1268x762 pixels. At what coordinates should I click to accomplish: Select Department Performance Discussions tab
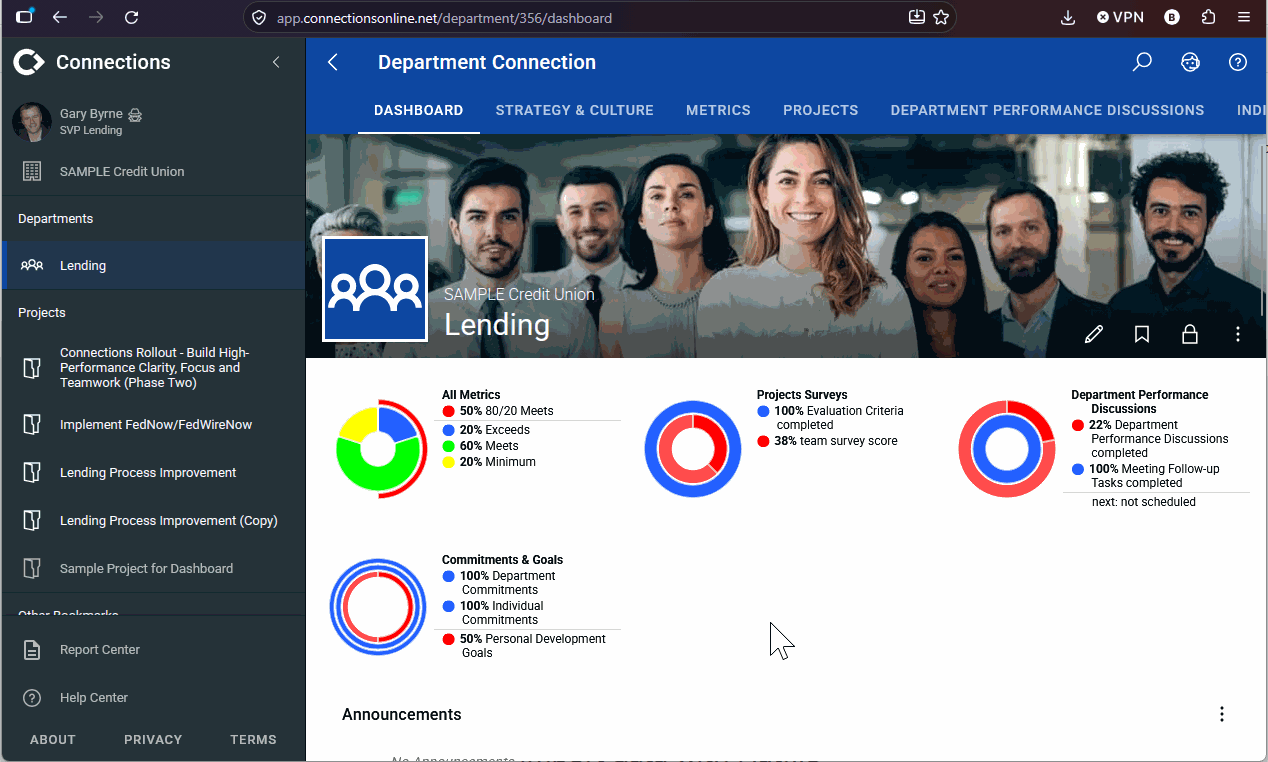point(1048,110)
